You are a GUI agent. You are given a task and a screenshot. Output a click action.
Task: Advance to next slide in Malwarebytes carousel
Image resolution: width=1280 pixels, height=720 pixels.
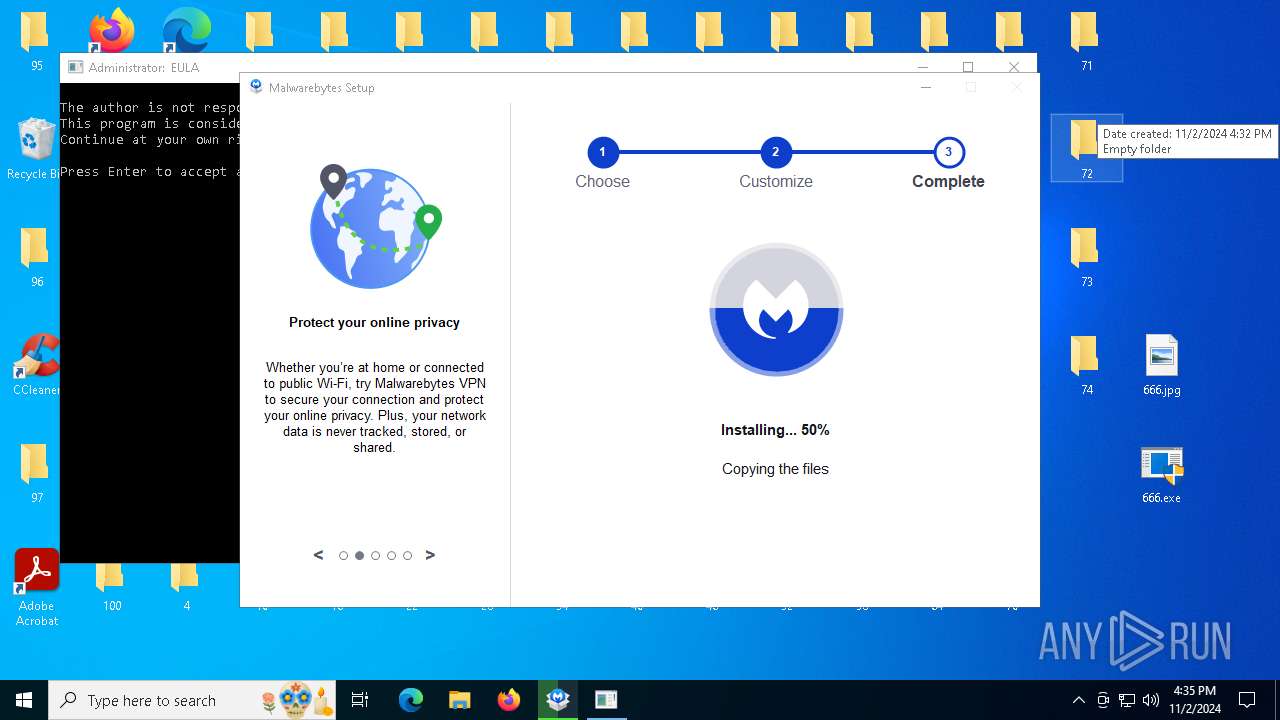click(430, 555)
